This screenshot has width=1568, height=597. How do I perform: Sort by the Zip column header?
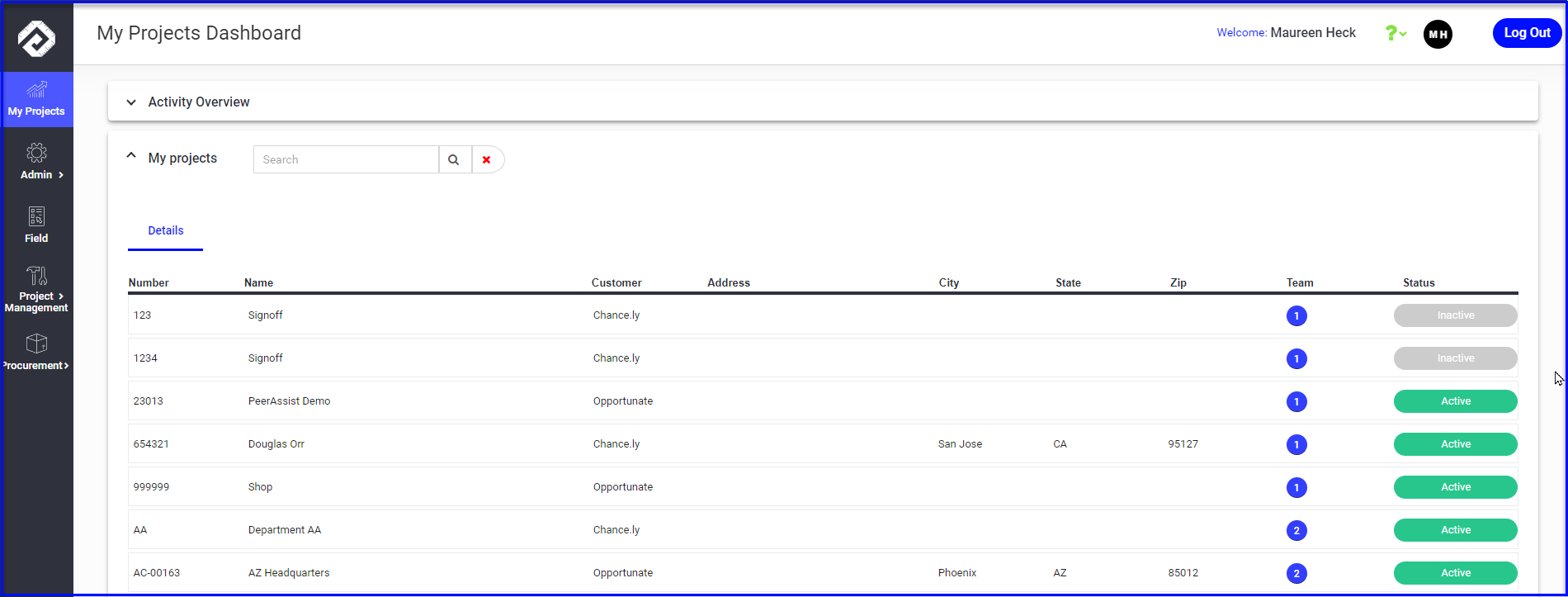pos(1178,282)
